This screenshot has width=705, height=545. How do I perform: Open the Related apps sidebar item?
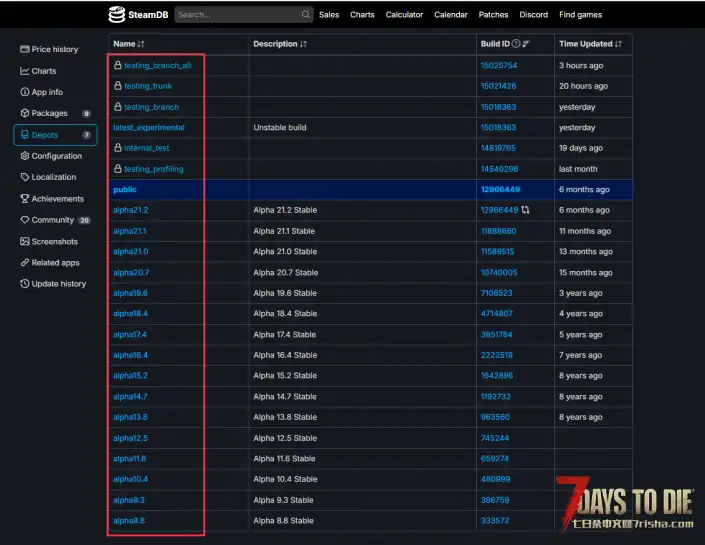point(50,262)
